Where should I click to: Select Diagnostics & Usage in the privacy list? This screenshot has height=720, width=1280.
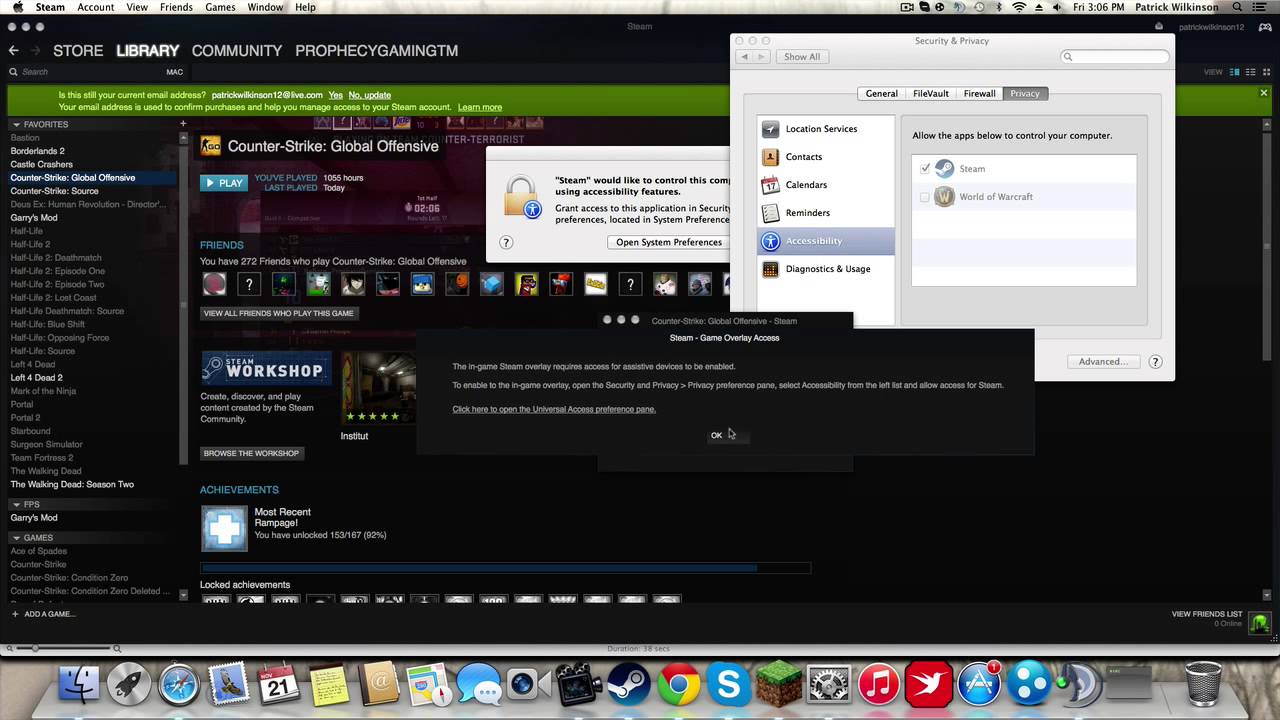click(x=826, y=269)
